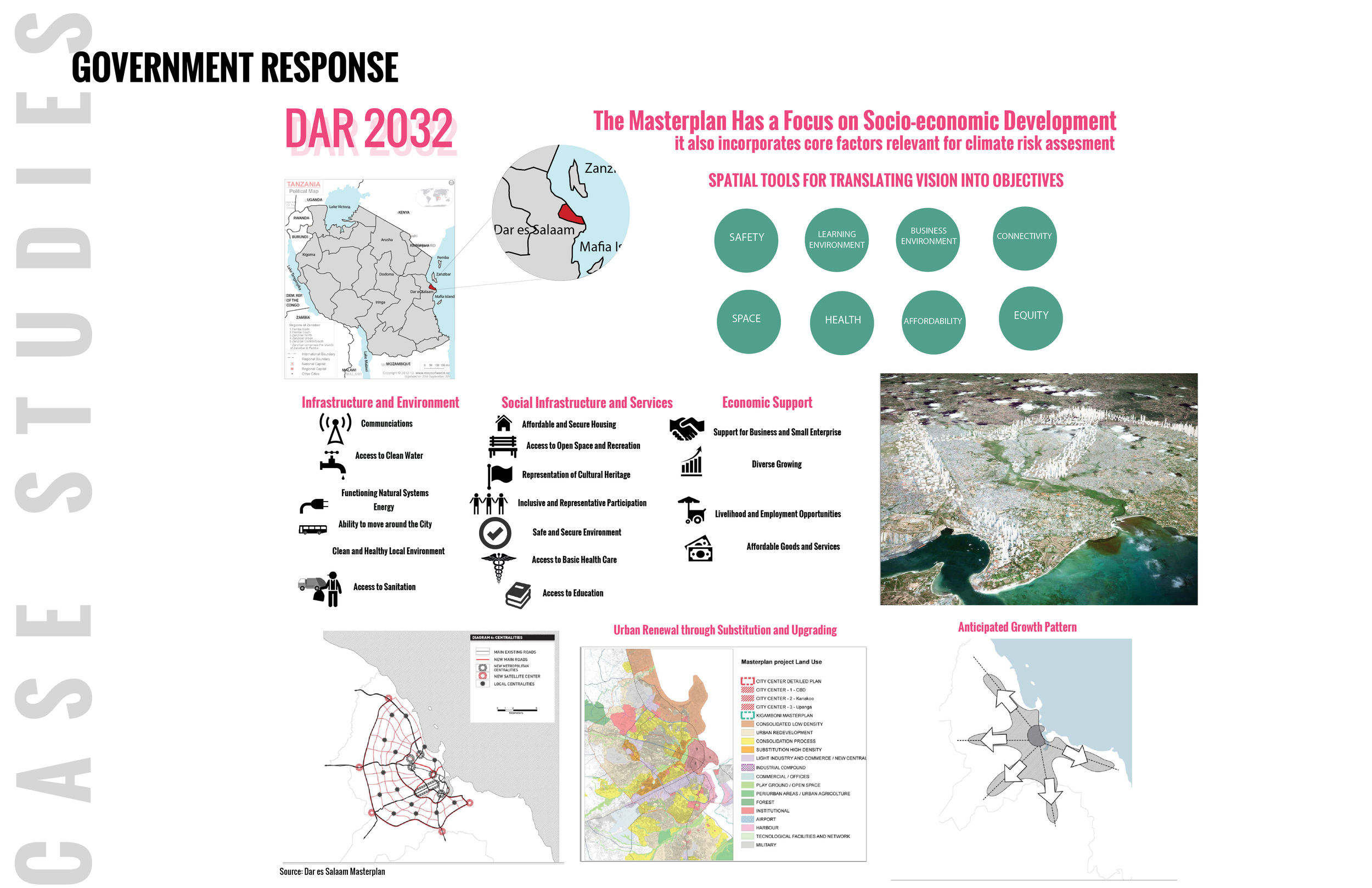Click the market cart livelihood icon
The image size is (1372, 888).
pyautogui.click(x=692, y=511)
